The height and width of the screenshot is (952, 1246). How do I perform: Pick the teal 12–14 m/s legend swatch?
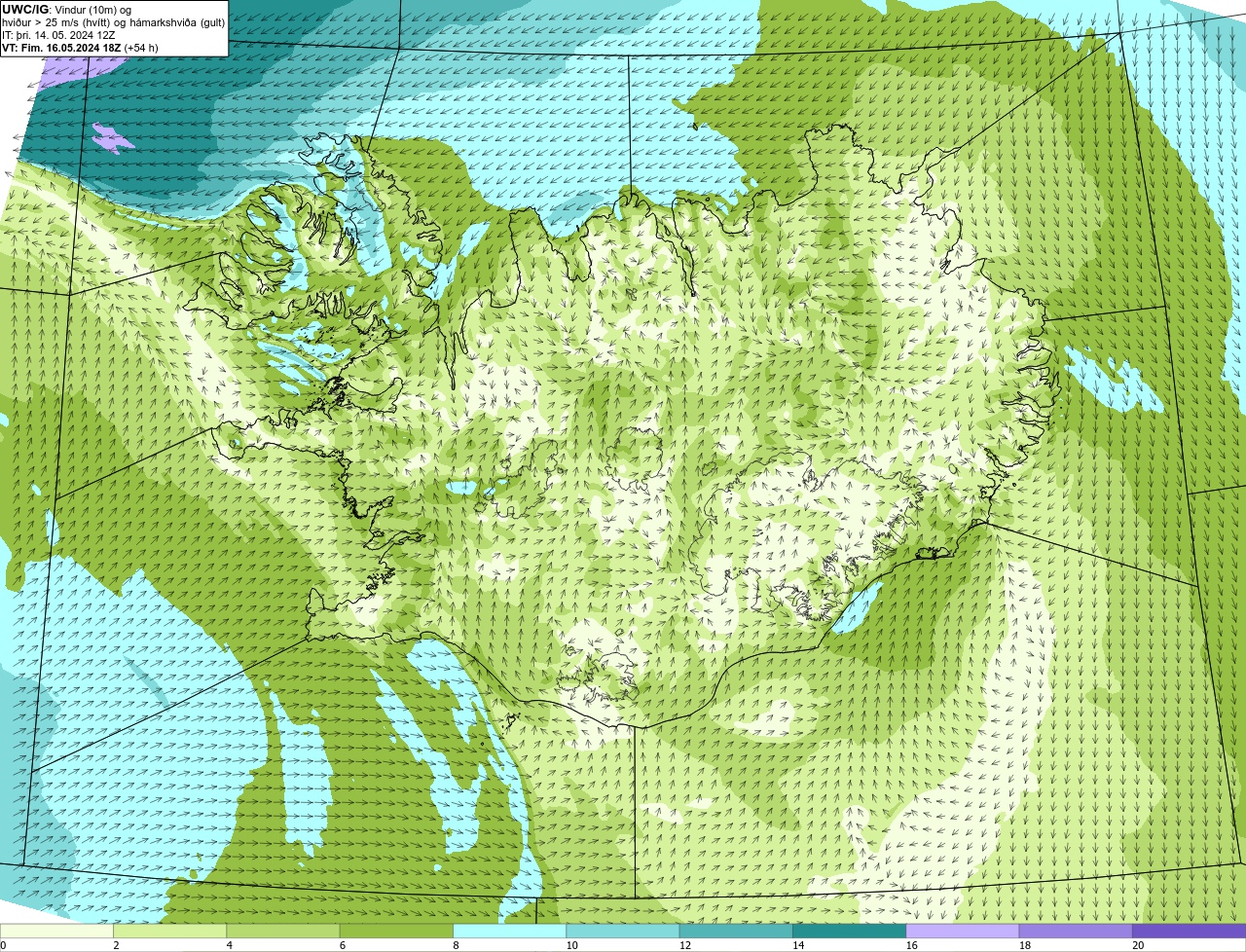[x=736, y=932]
